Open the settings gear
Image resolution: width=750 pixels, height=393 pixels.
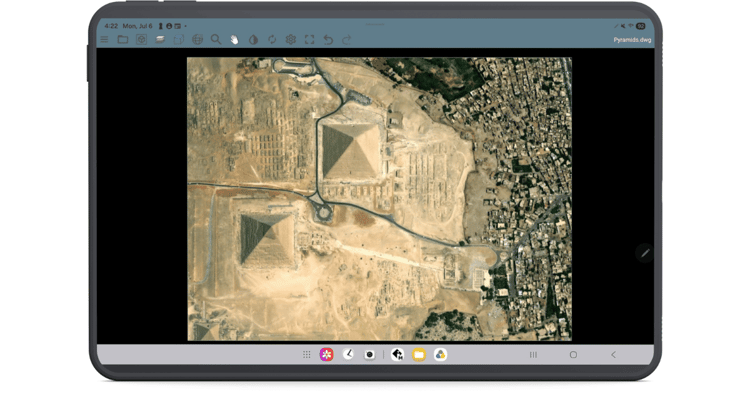(291, 40)
